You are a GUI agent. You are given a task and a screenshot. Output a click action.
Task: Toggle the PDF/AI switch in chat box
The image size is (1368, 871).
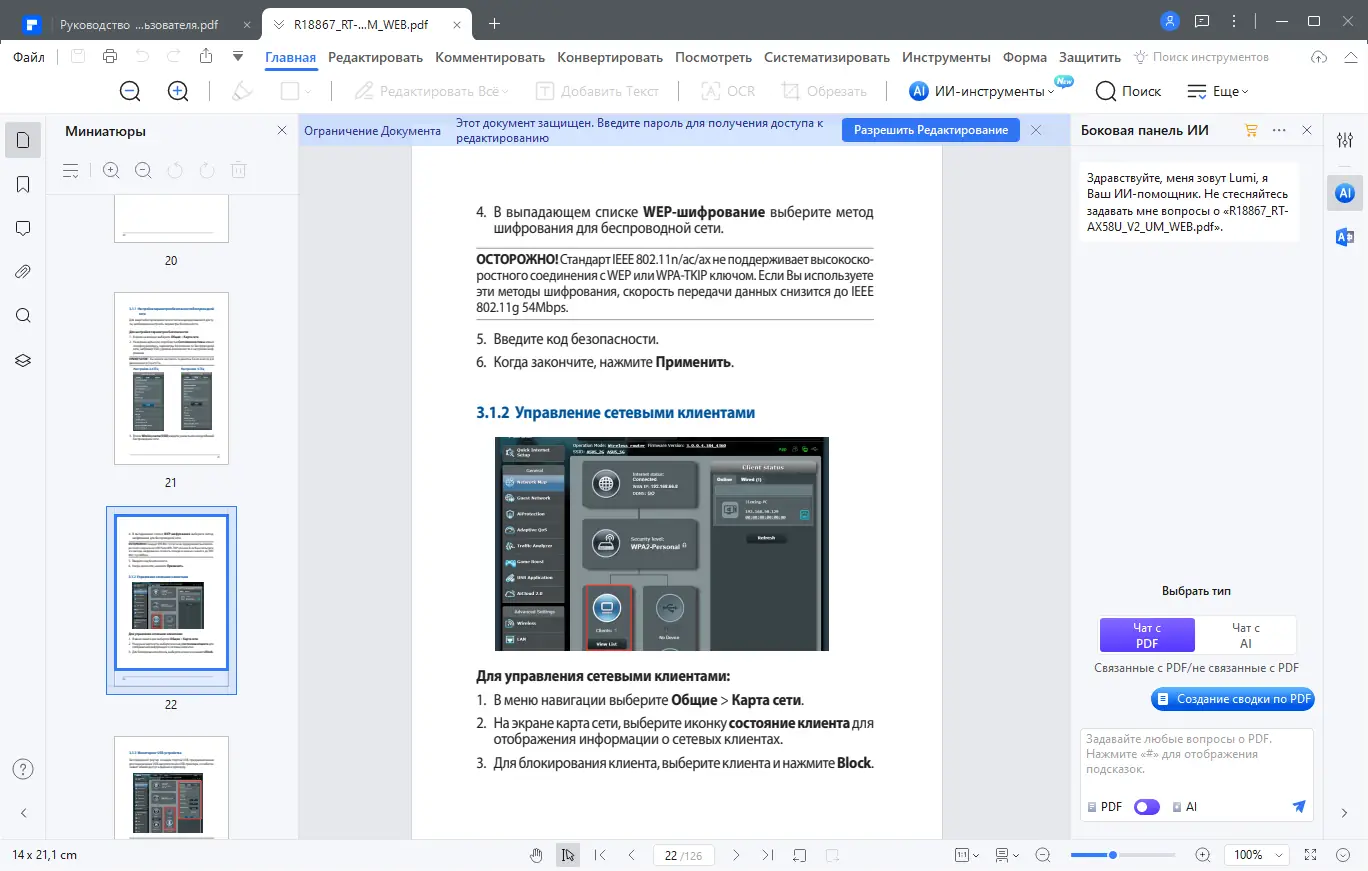[1147, 807]
